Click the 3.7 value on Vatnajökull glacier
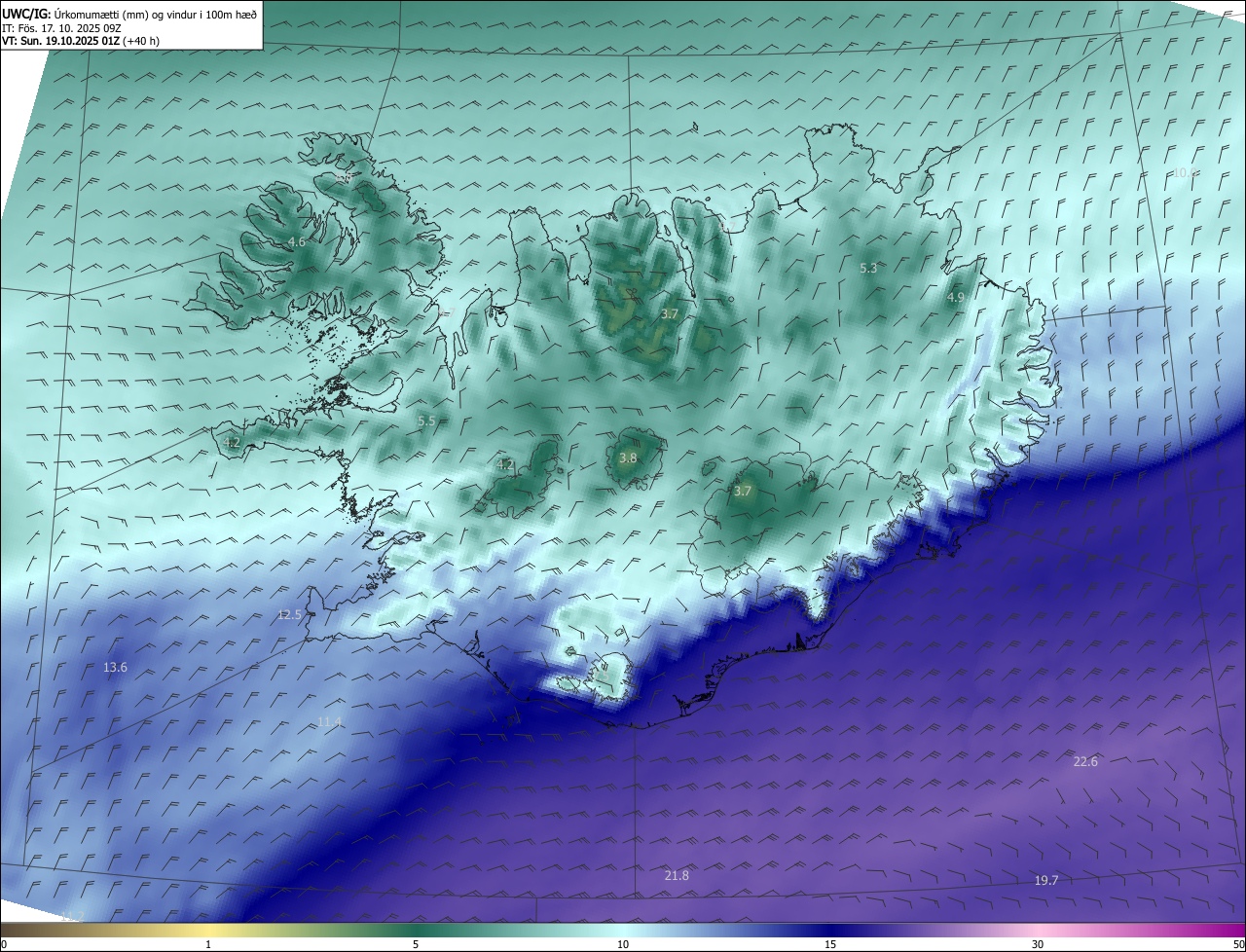The image size is (1246, 952). click(x=743, y=491)
